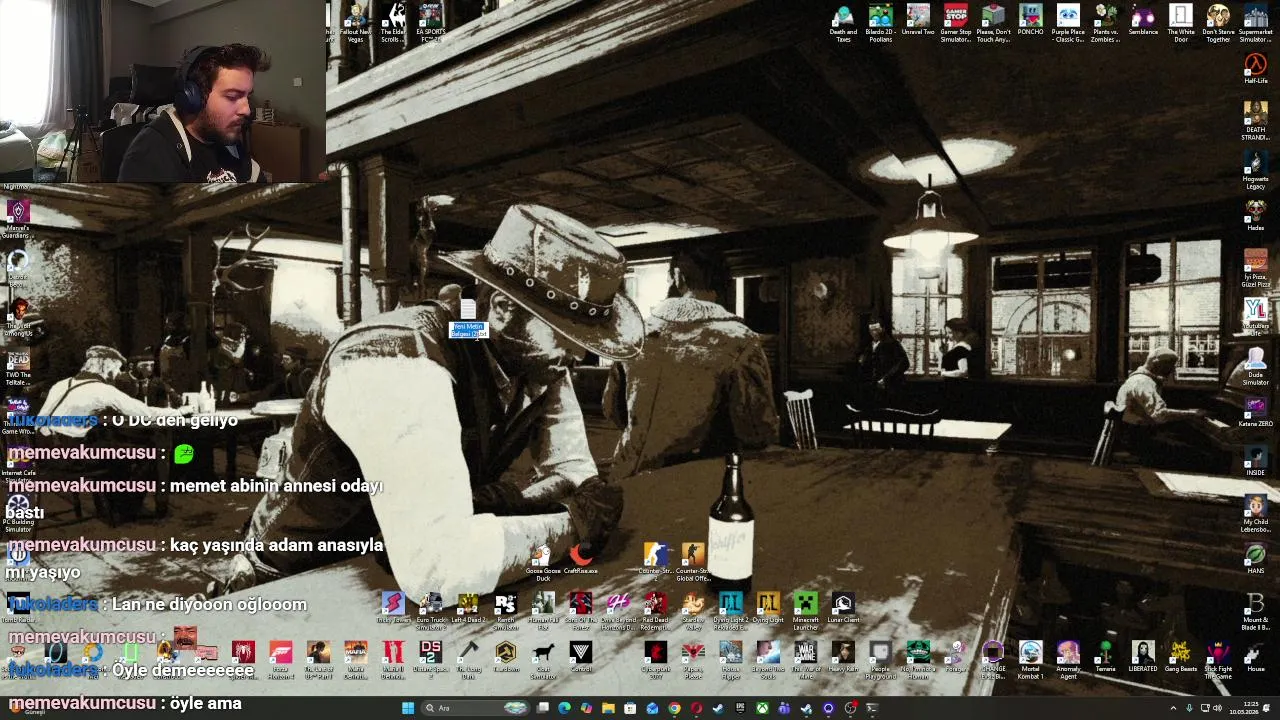Open the Dude Simulator shortcut
Viewport: 1280px width, 720px height.
point(1256,366)
